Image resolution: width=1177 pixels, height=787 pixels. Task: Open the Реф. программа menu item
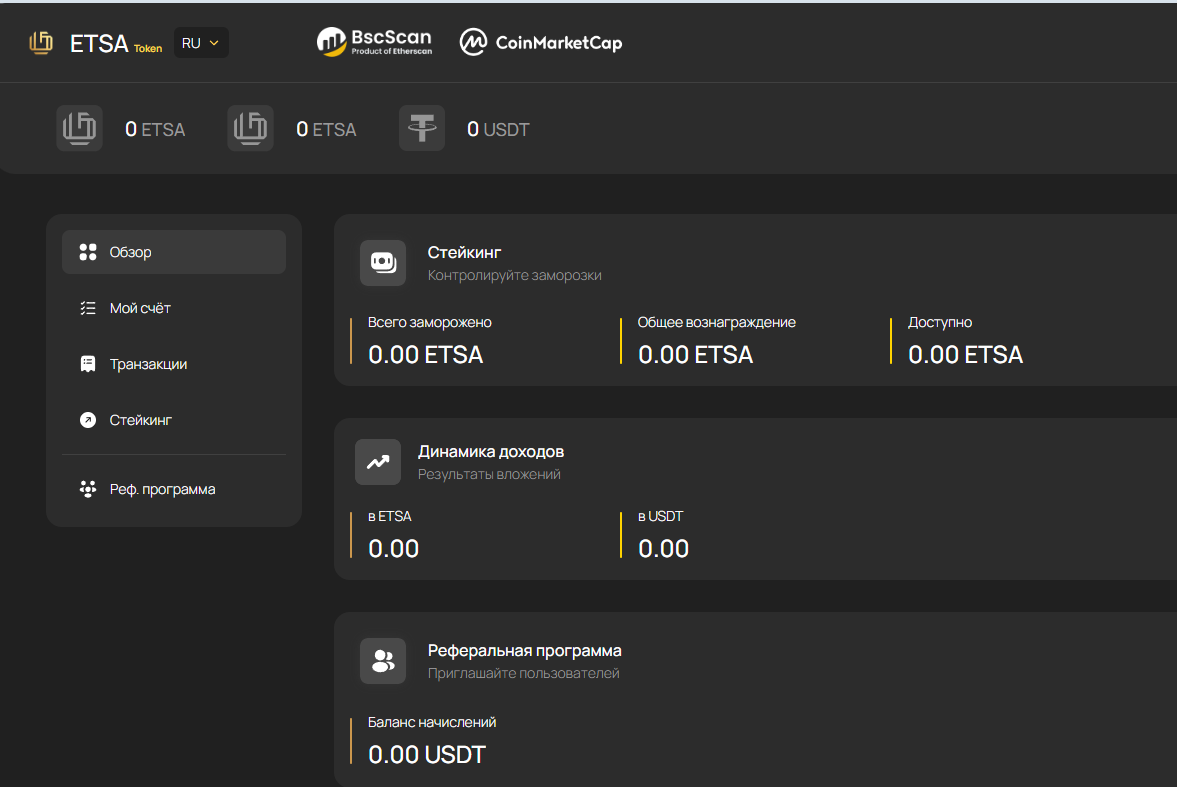(x=174, y=489)
